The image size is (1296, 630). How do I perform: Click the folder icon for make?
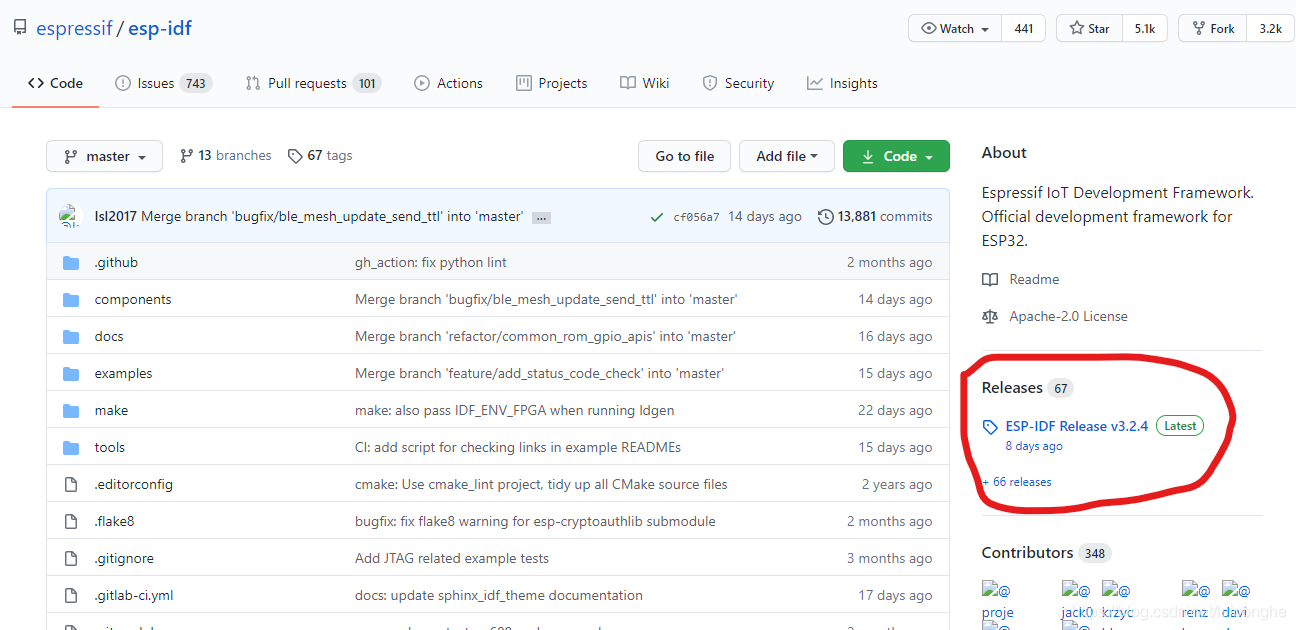[x=71, y=410]
